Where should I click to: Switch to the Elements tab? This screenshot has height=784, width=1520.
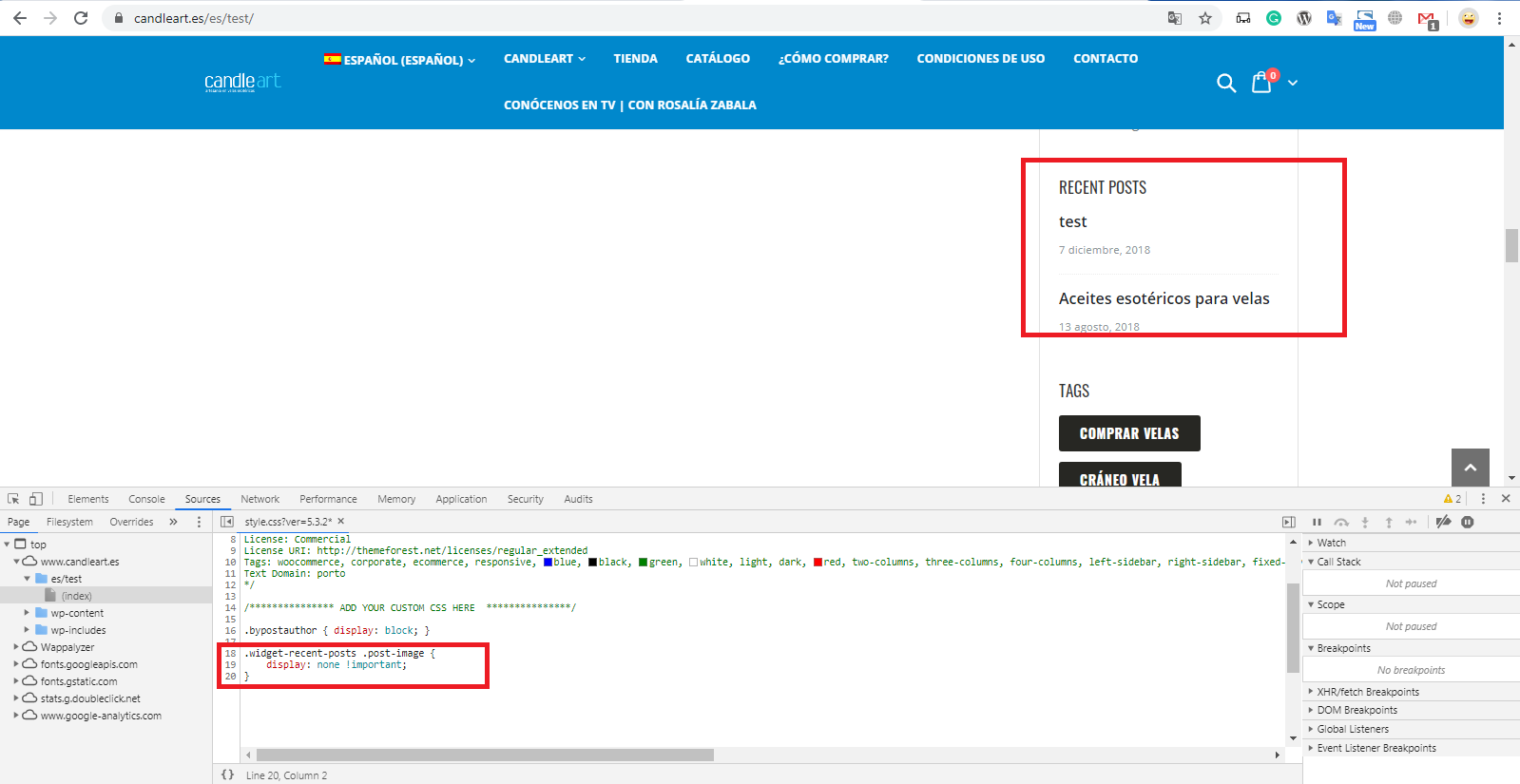[x=88, y=499]
